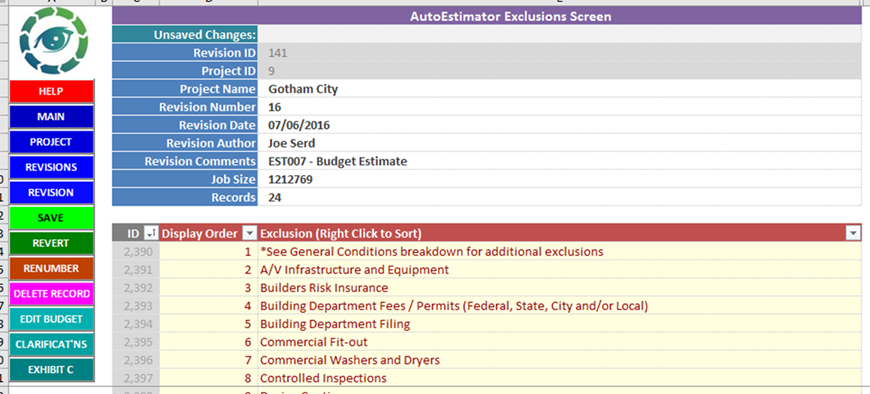Viewport: 870px width, 394px height.
Task: Select ID cell 2,392
Action: click(136, 288)
